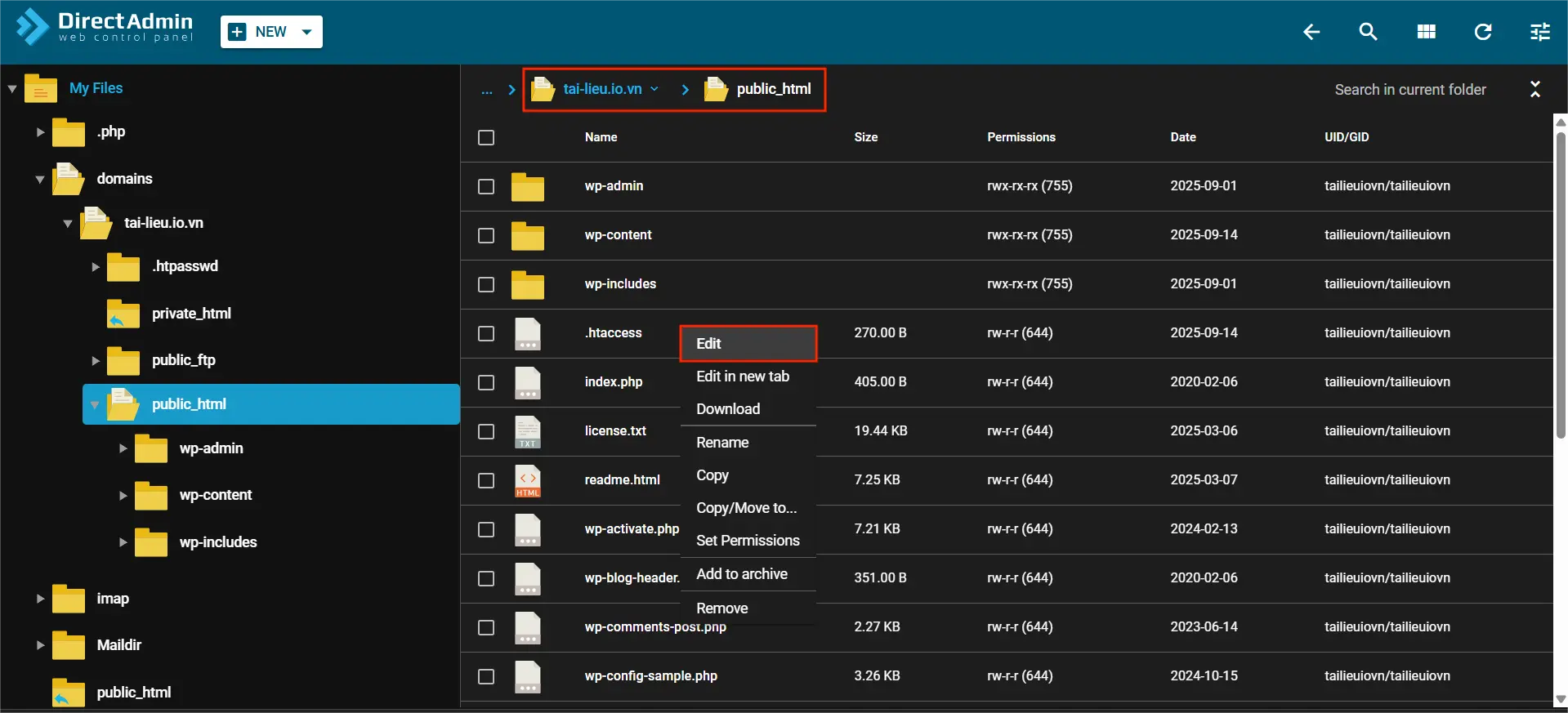Select Remove in the context menu

tap(748, 608)
